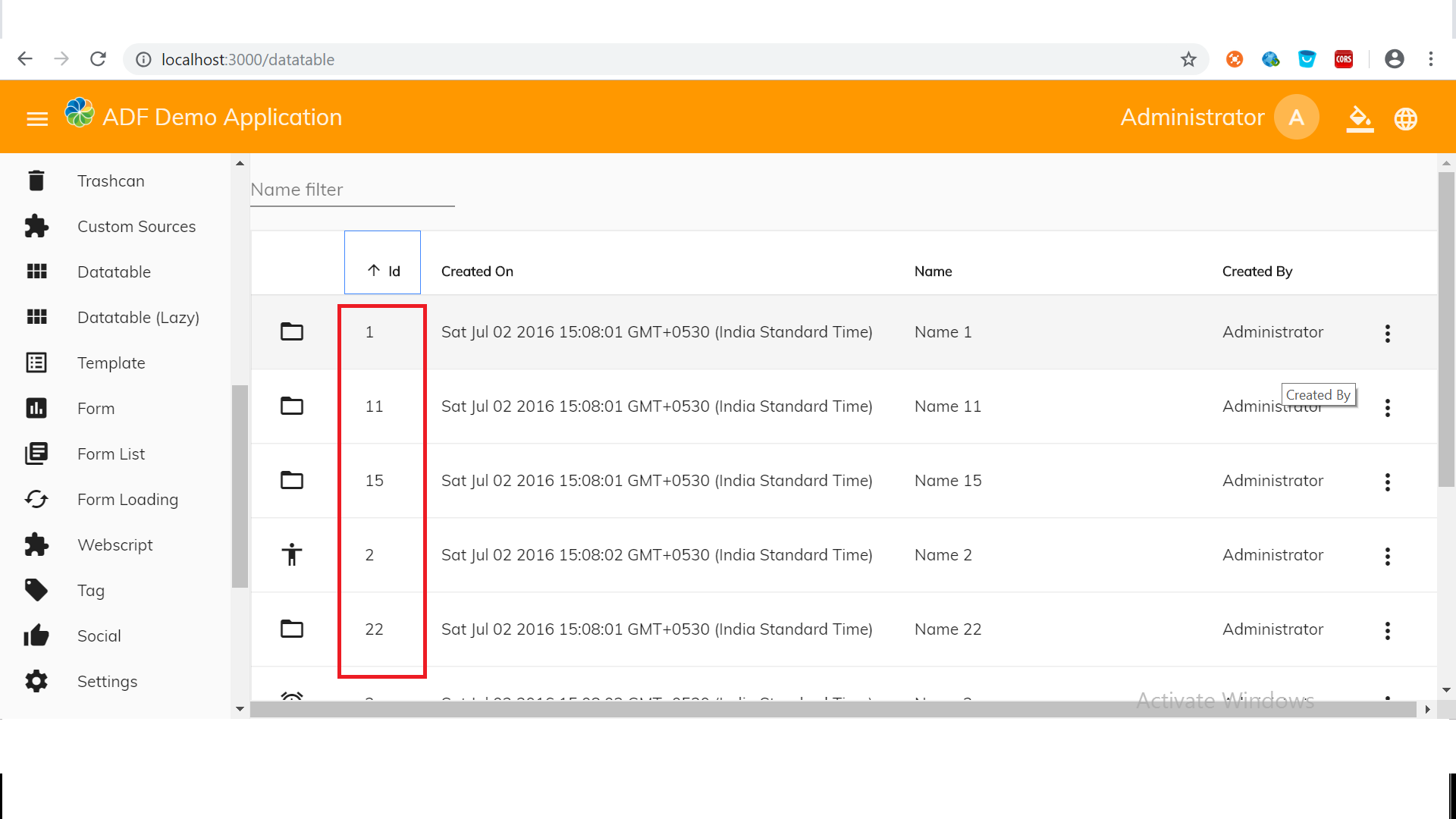The height and width of the screenshot is (819, 1456).
Task: Navigate to Datatable (Lazy) section
Action: tap(139, 317)
